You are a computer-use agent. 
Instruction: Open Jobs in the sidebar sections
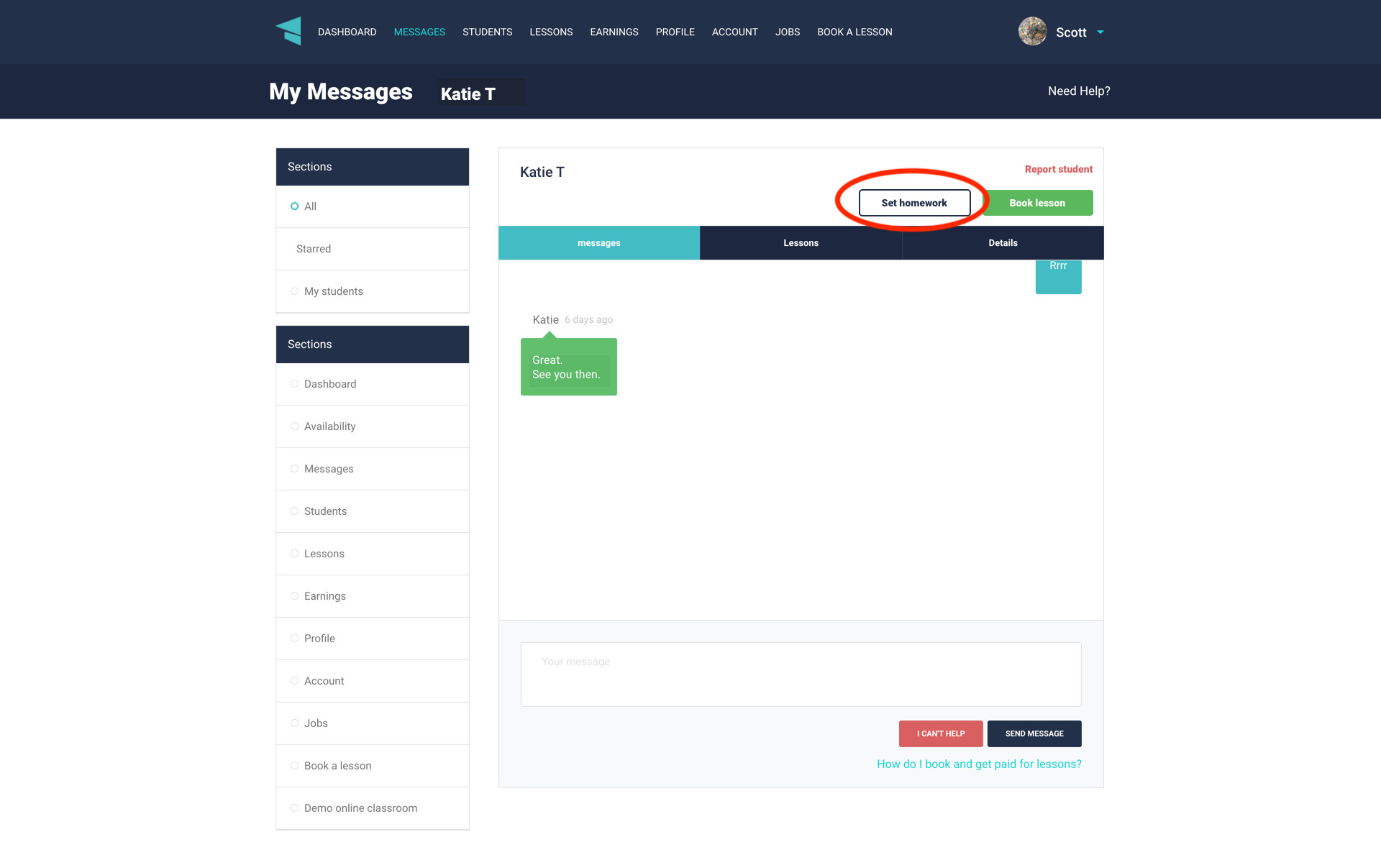(x=373, y=723)
